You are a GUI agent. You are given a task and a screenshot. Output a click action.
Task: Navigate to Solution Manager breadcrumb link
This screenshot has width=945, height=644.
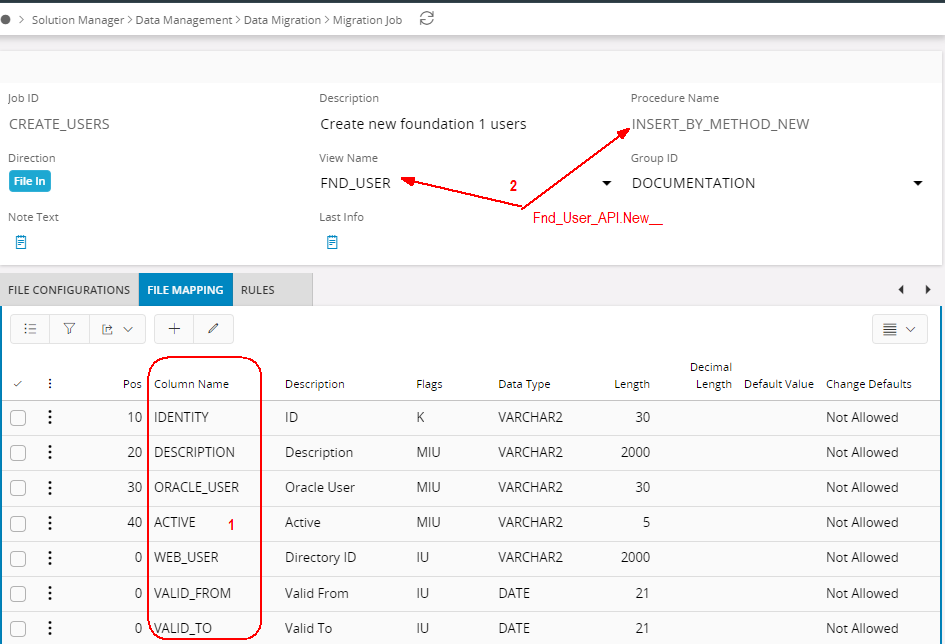[x=78, y=20]
